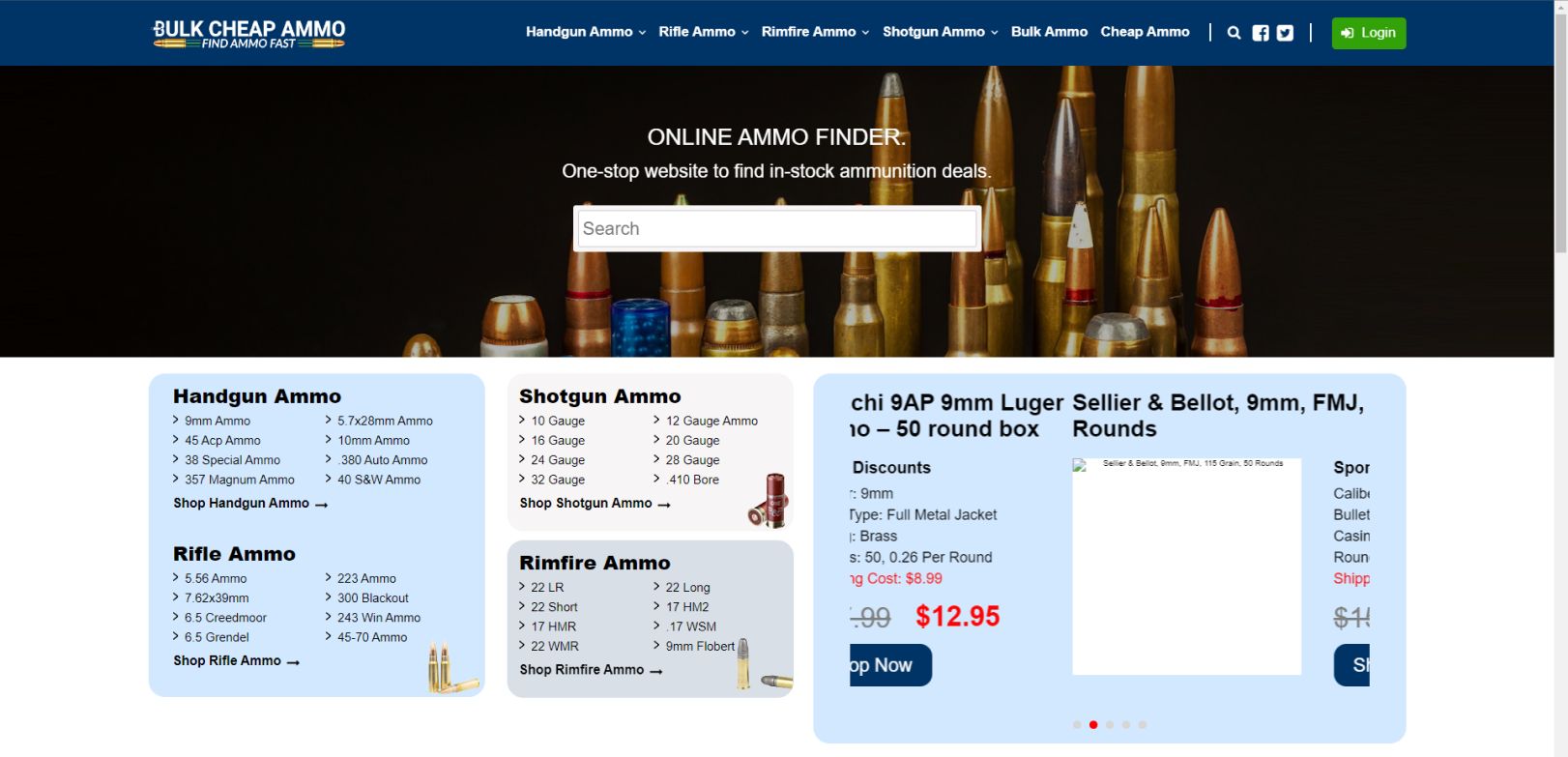Click the green Login button
The image size is (1568, 757).
1369,33
